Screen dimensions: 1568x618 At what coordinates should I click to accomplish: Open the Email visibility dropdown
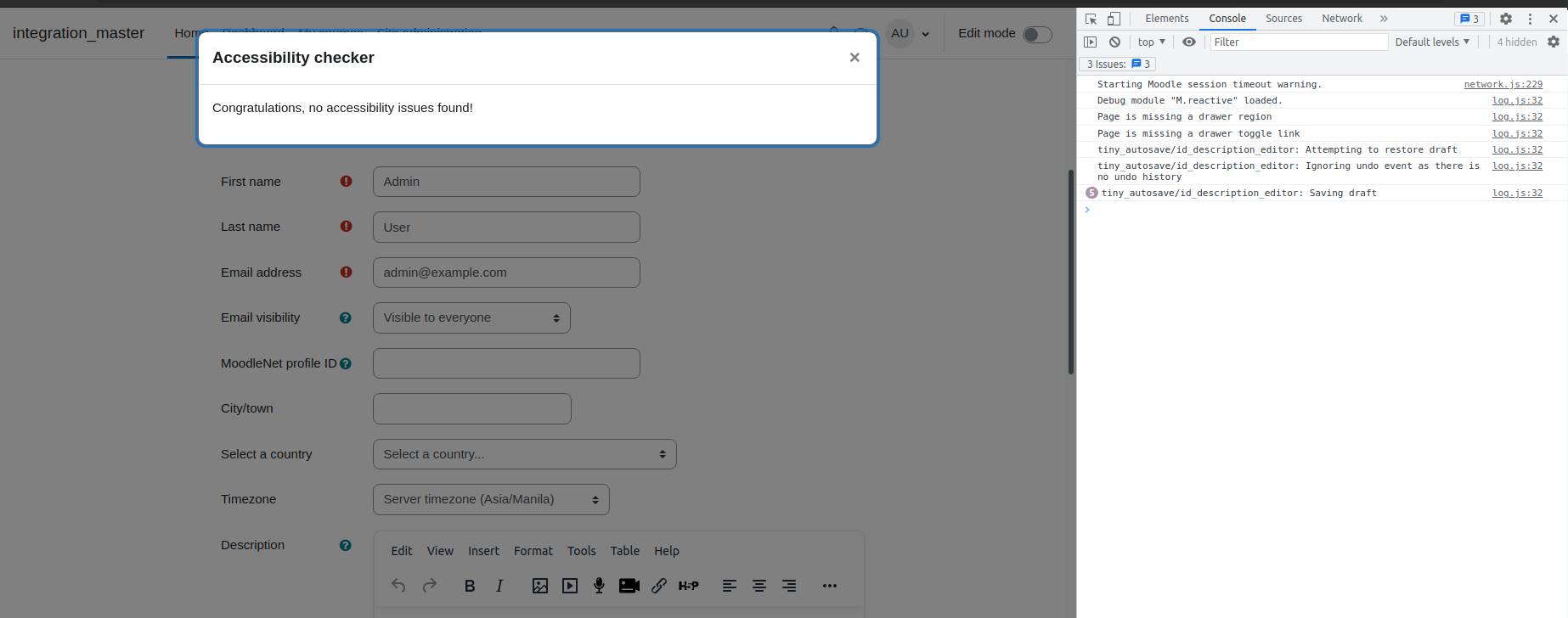471,317
